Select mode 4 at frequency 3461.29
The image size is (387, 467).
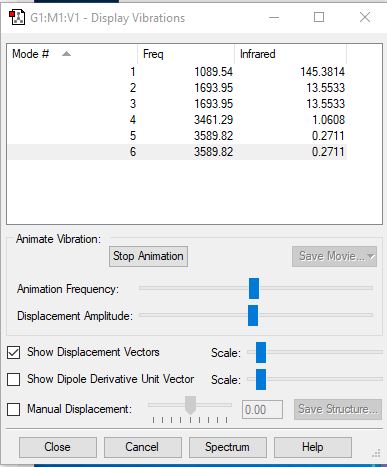177,120
